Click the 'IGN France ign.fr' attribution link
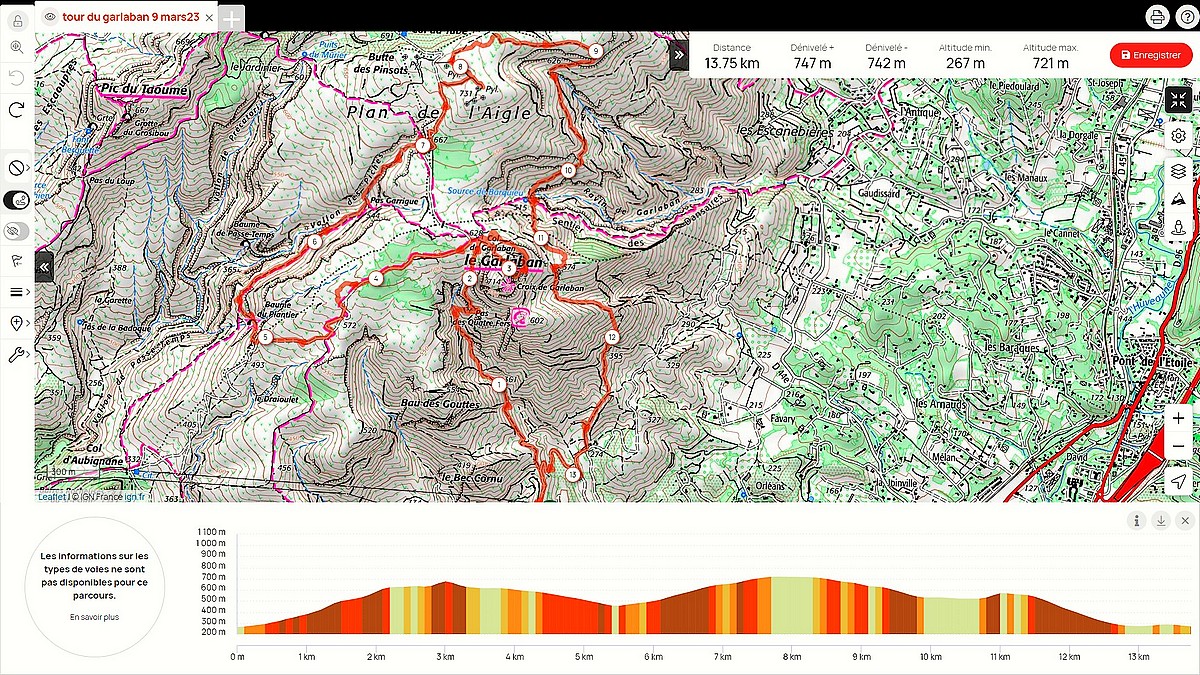The width and height of the screenshot is (1200, 675). click(x=110, y=496)
